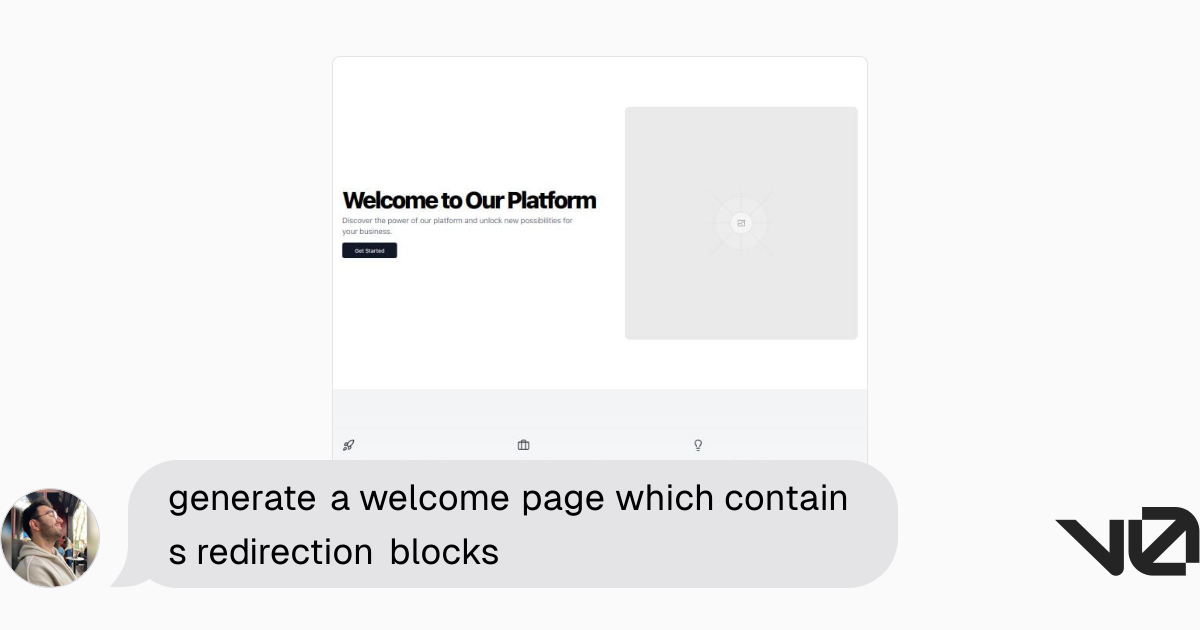Click the user profile avatar photo
Viewport: 1200px width, 630px height.
click(50, 538)
